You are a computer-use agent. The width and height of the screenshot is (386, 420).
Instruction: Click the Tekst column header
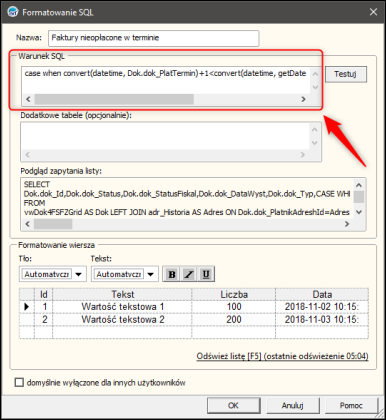point(122,294)
